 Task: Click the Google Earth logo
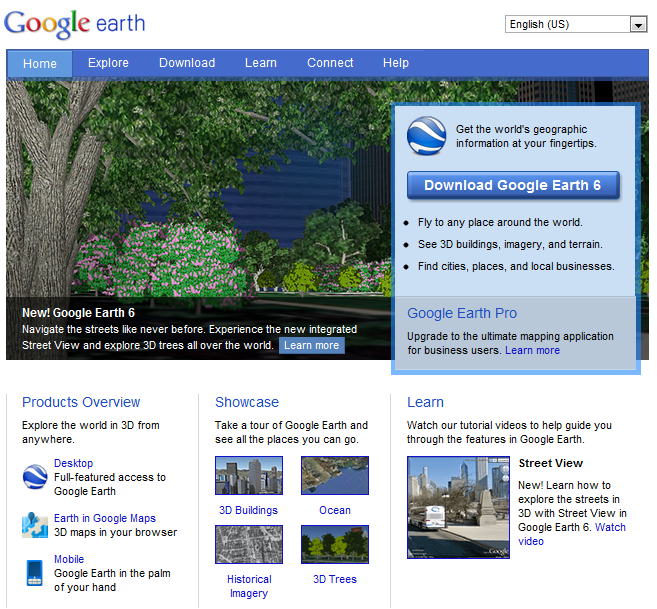75,24
